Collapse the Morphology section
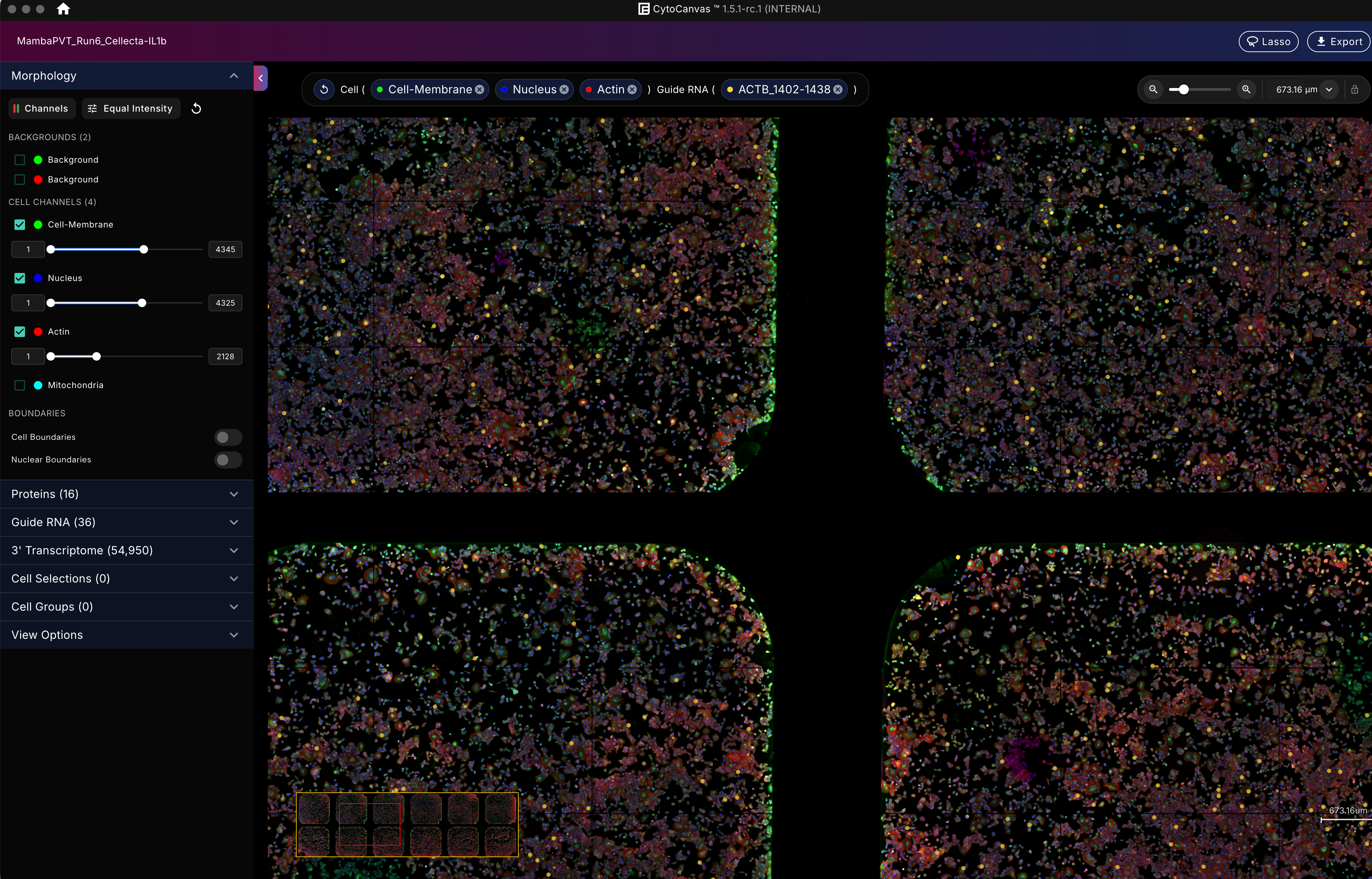Image resolution: width=1372 pixels, height=879 pixels. [x=127, y=76]
